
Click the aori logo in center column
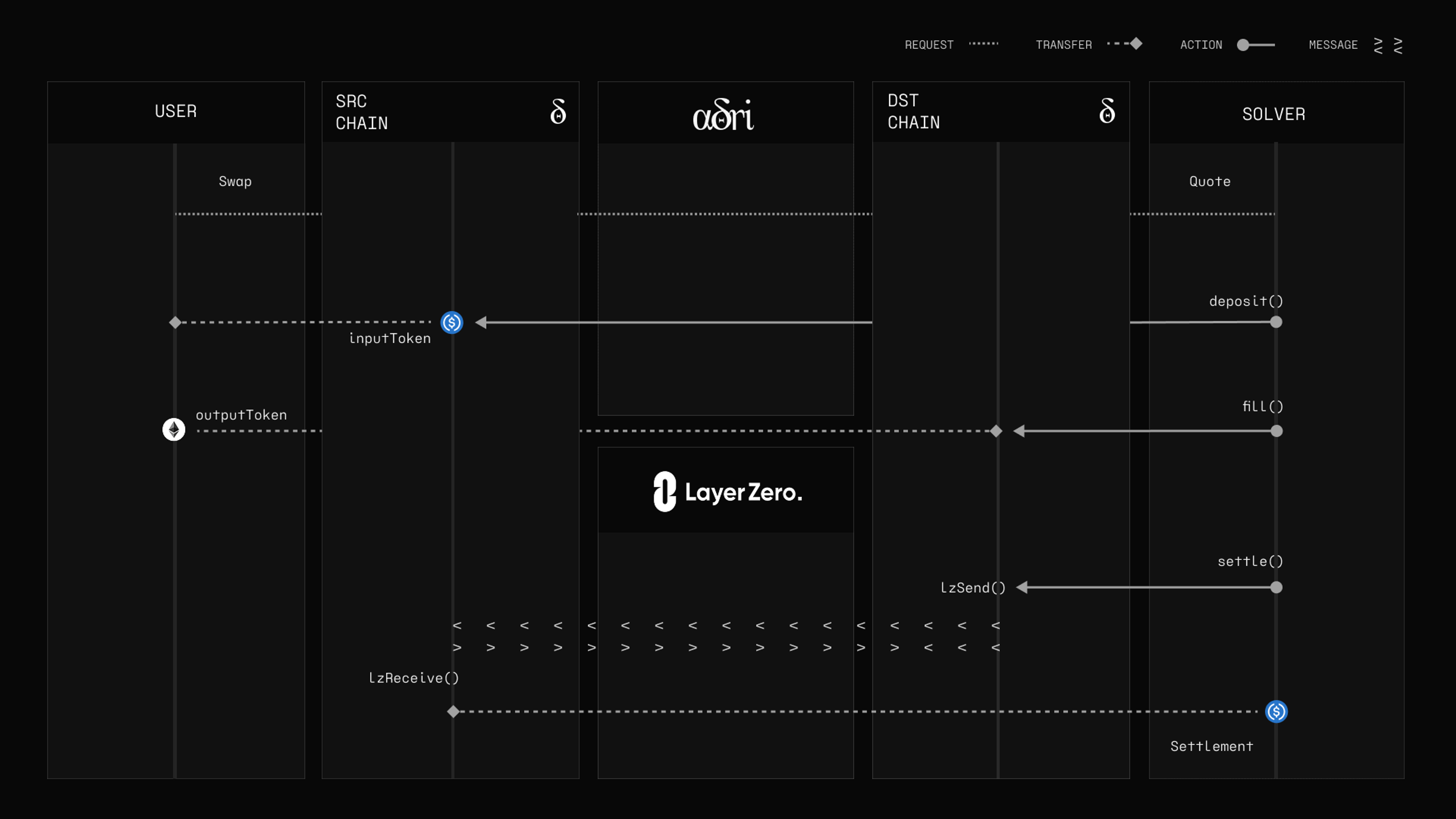click(x=723, y=115)
